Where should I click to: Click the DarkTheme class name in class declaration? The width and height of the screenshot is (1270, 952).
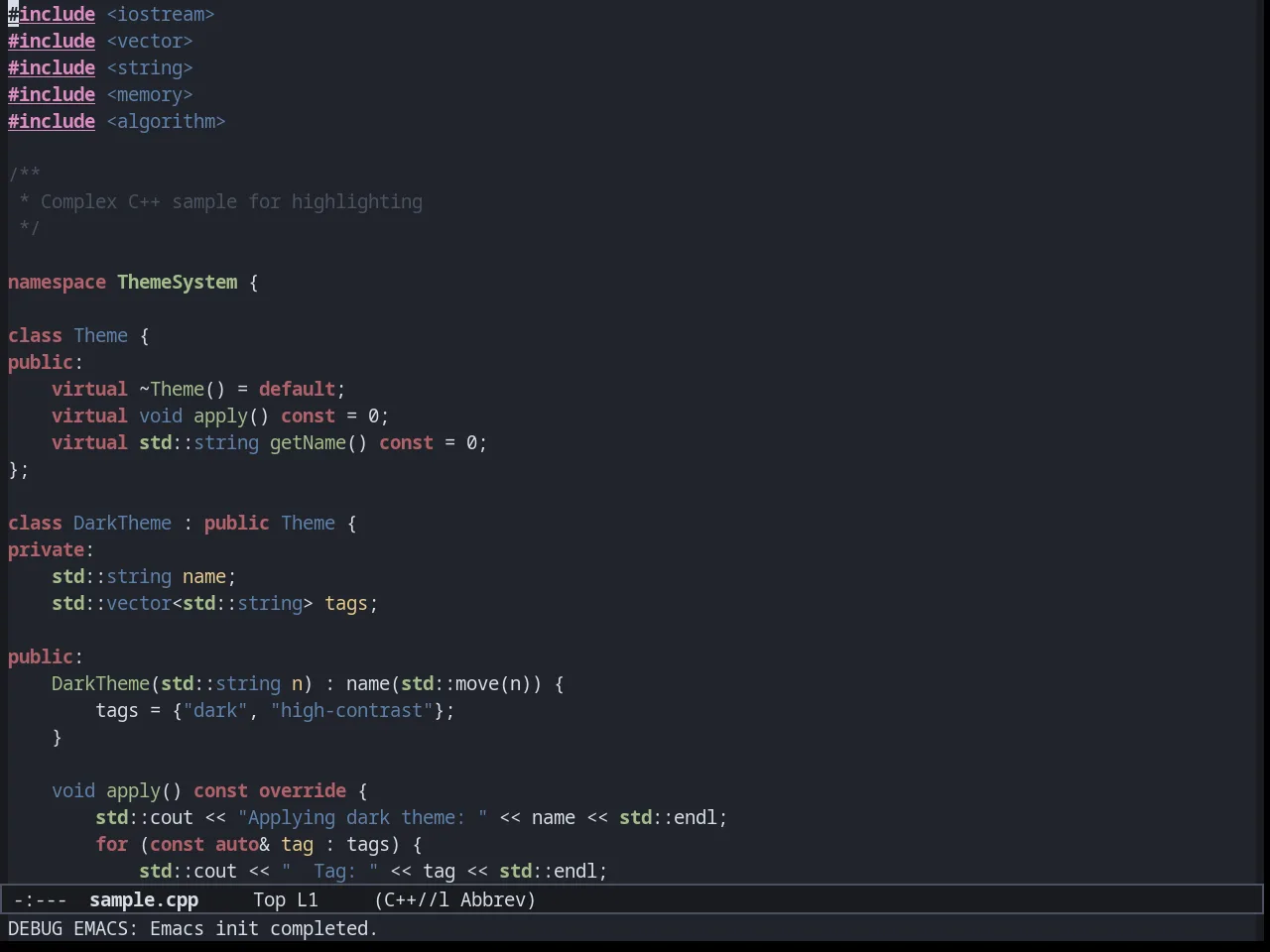122,524
